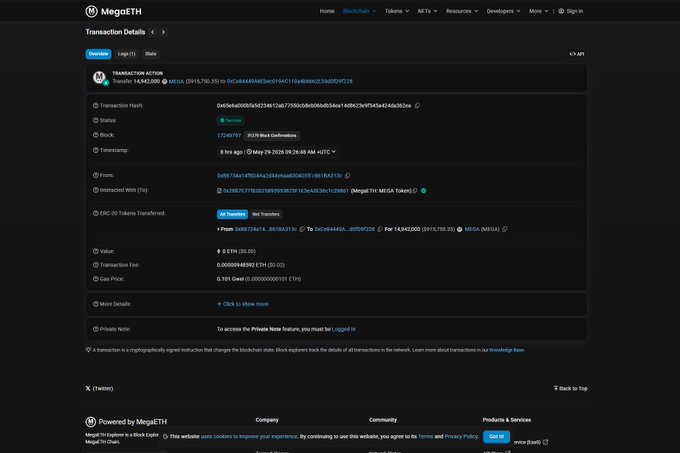
Task: Open the Knowledge Base link
Action: (507, 350)
